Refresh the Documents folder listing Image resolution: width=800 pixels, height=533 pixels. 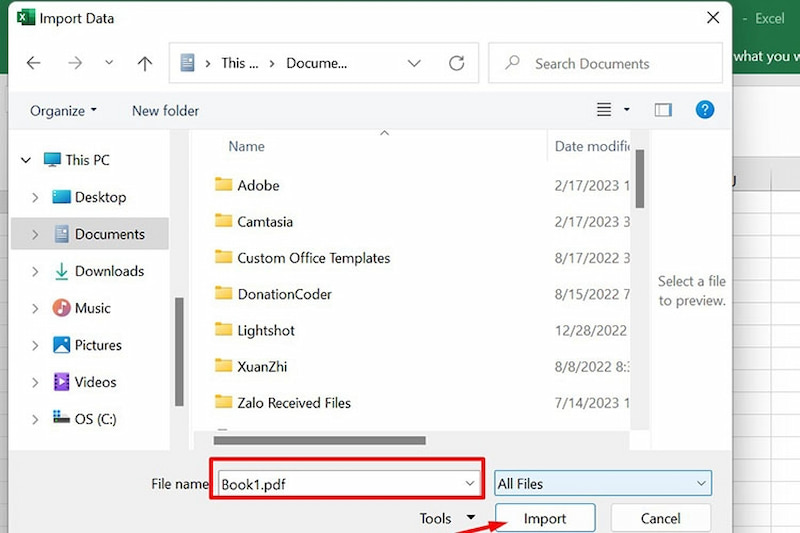(457, 63)
